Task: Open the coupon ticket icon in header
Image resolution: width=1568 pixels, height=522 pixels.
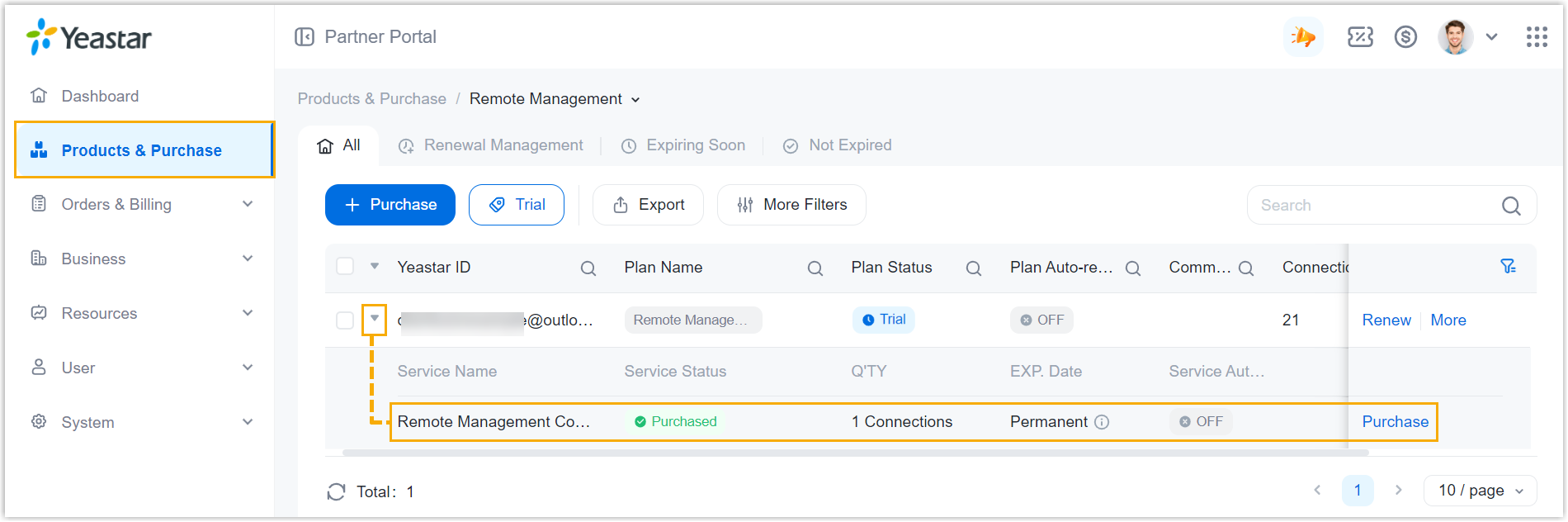Action: pyautogui.click(x=1360, y=37)
